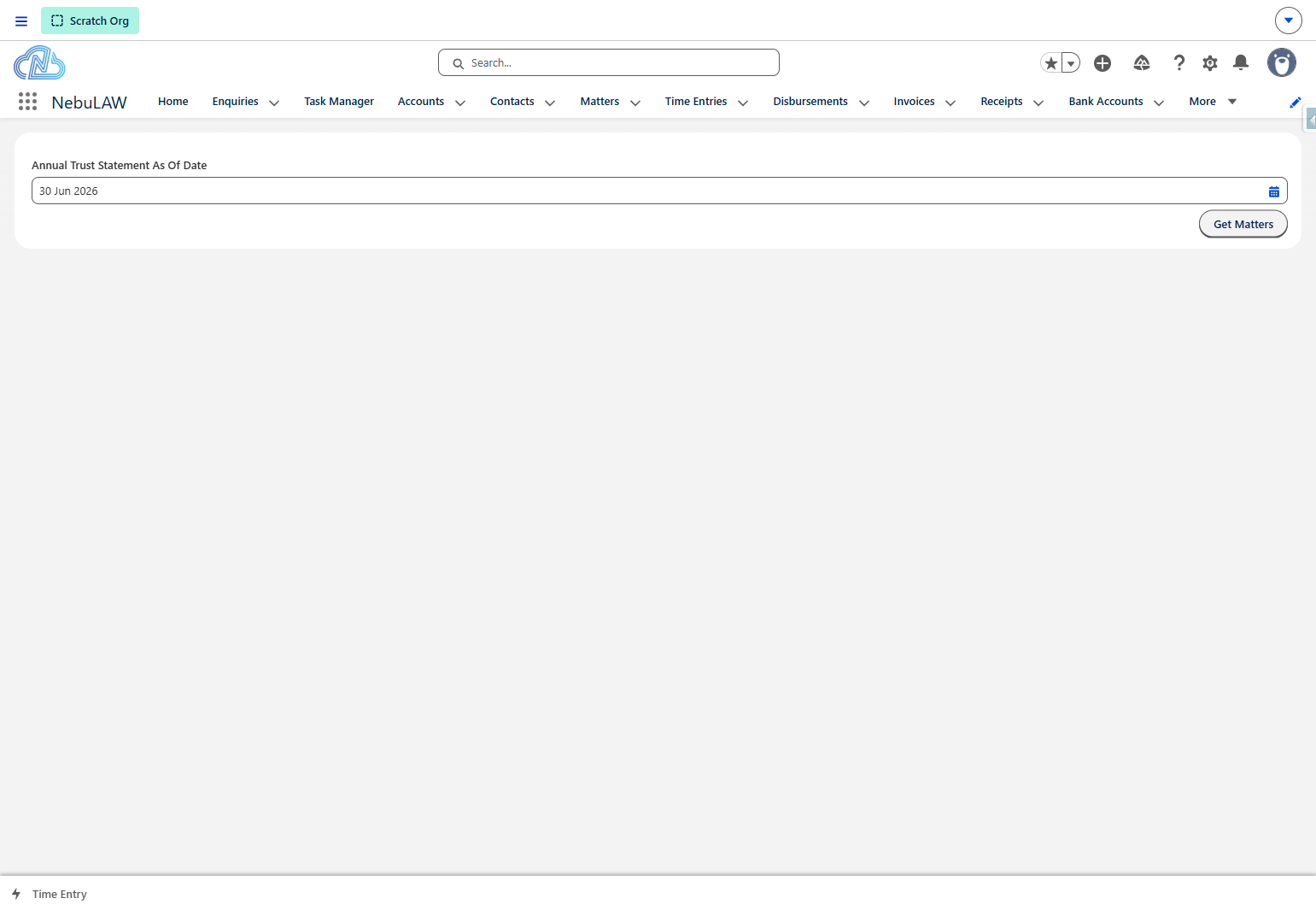This screenshot has width=1316, height=910.
Task: Click the NebuLAW app name
Action: coord(89,103)
